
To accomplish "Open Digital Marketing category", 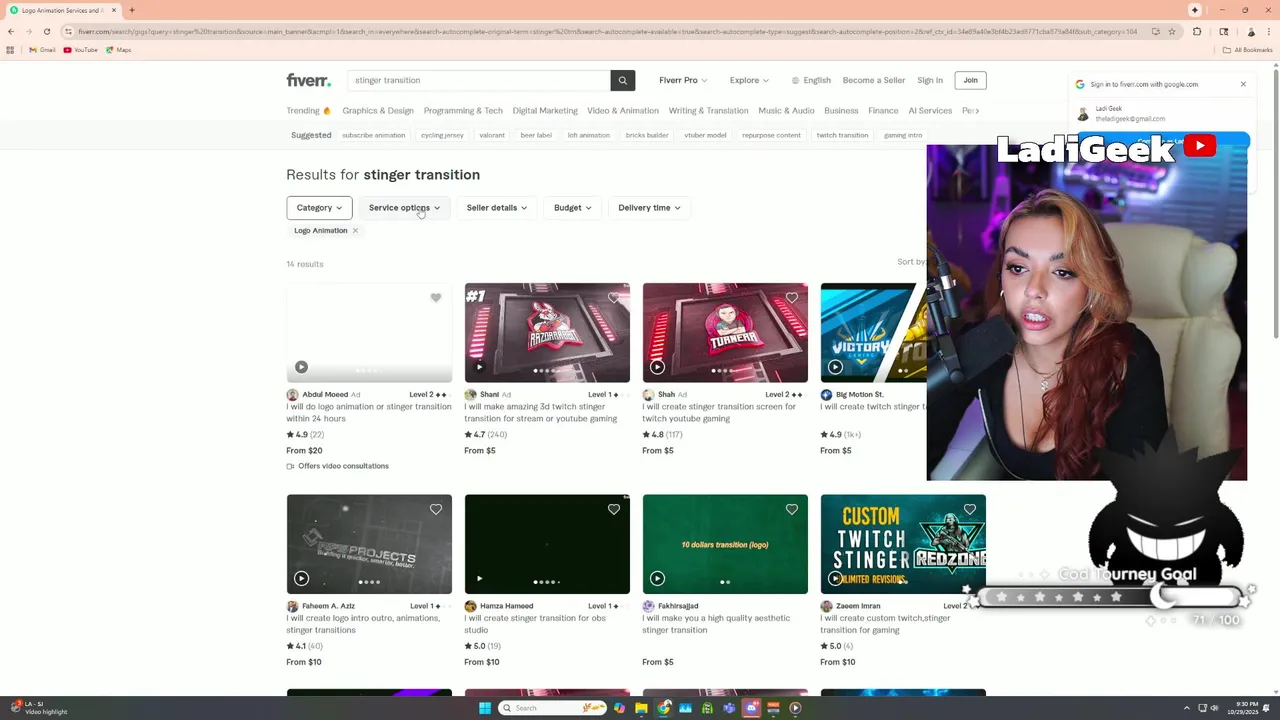I will tap(545, 111).
